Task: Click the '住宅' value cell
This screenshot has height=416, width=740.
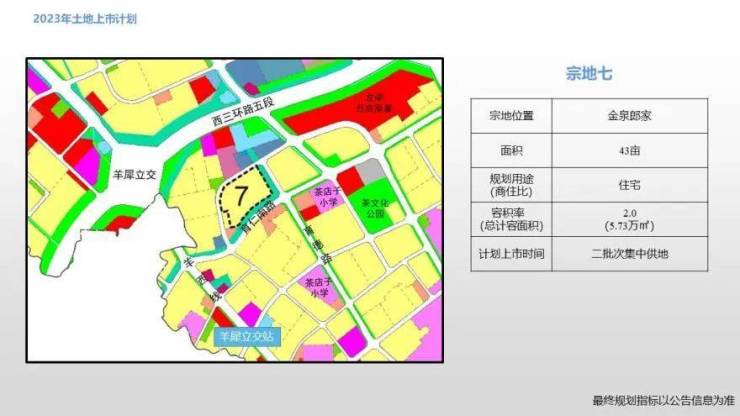Action: [x=630, y=185]
